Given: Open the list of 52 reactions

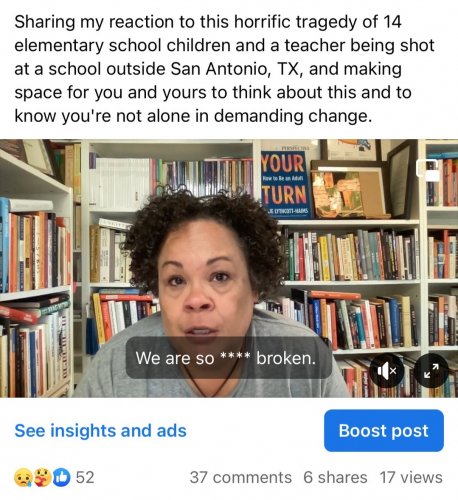Looking at the screenshot, I should [x=85, y=477].
